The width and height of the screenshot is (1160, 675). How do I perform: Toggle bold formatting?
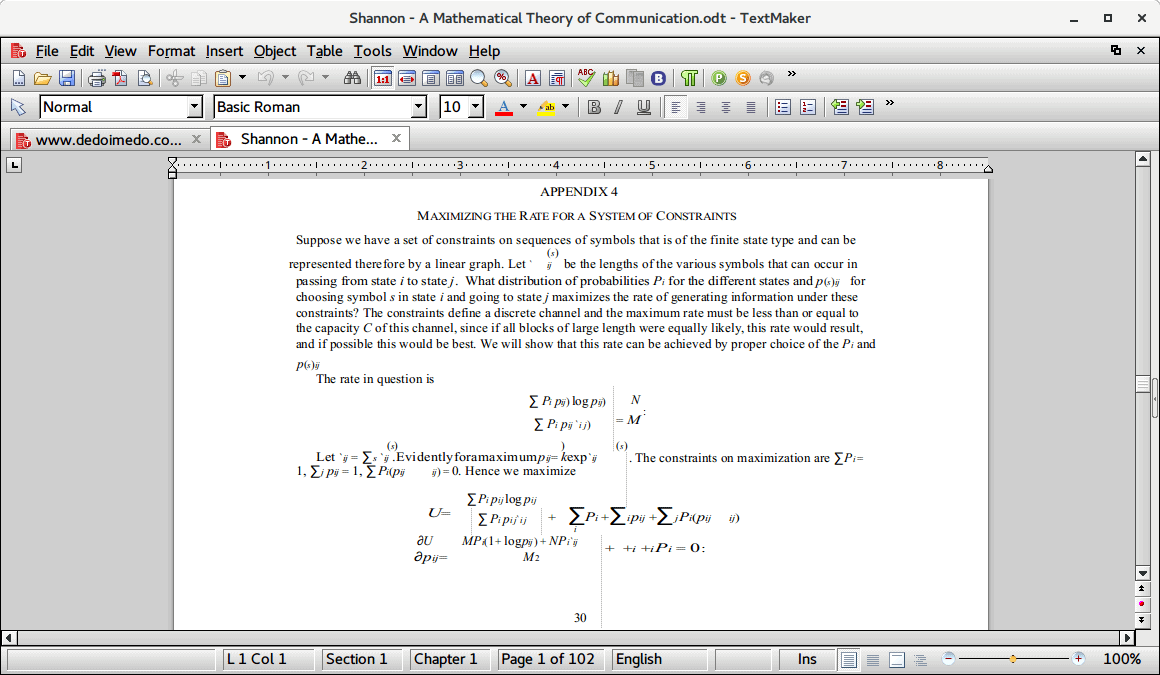(594, 107)
